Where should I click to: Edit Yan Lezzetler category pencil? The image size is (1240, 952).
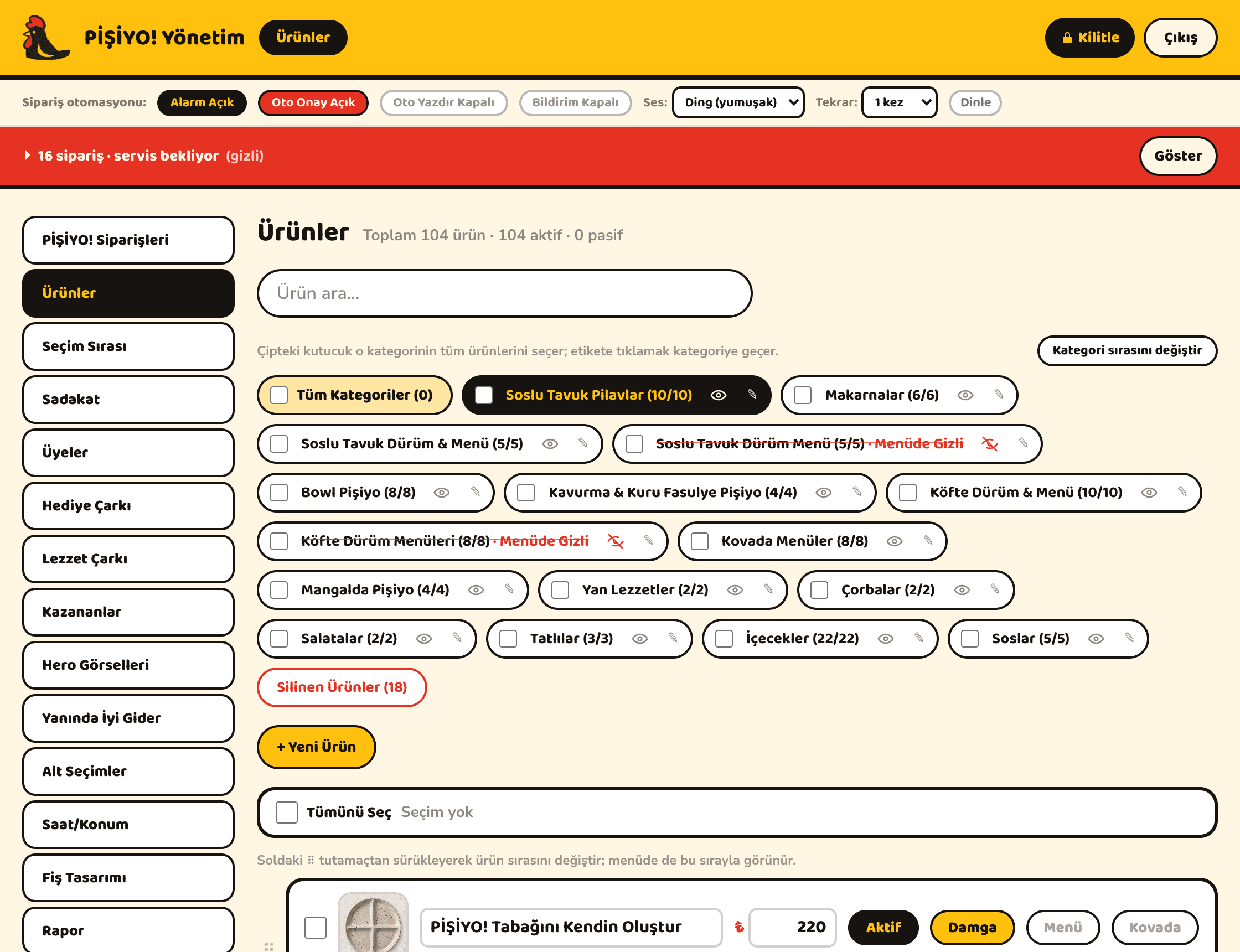tap(768, 589)
